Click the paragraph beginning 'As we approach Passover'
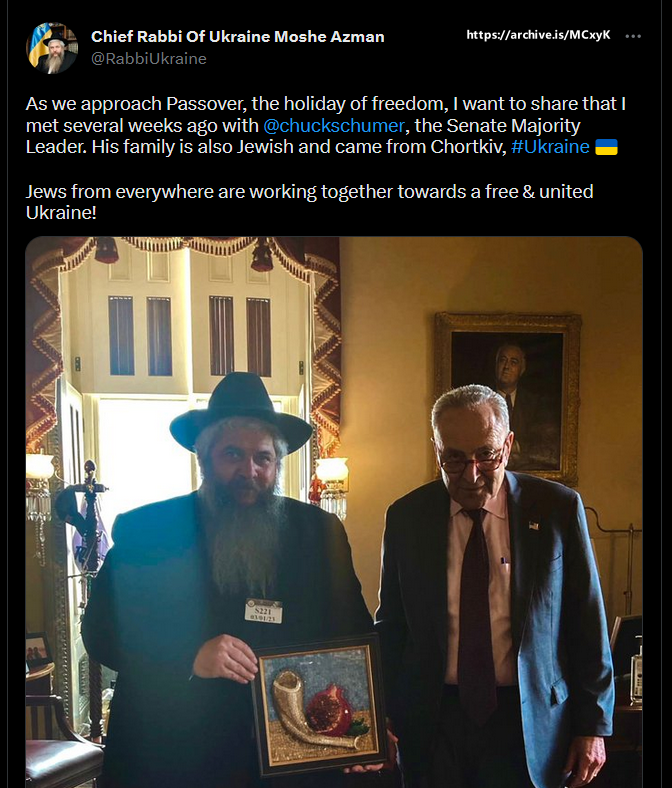 pyautogui.click(x=326, y=125)
